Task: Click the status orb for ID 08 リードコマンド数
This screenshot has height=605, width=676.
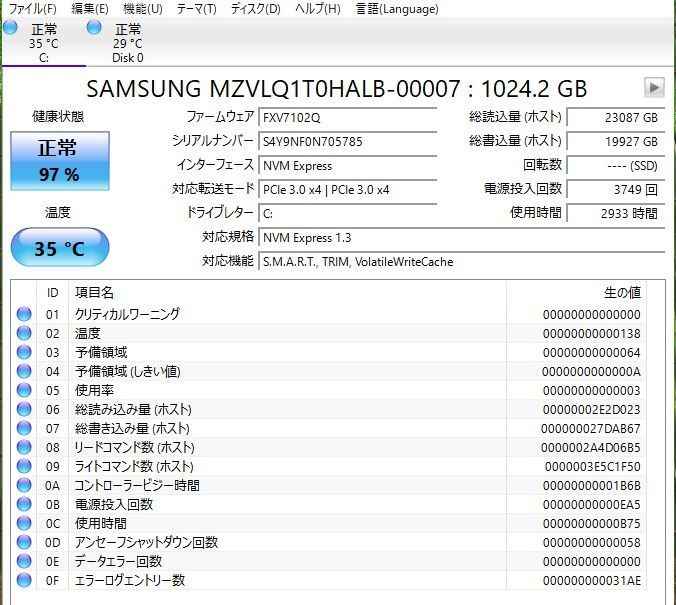Action: (x=24, y=447)
